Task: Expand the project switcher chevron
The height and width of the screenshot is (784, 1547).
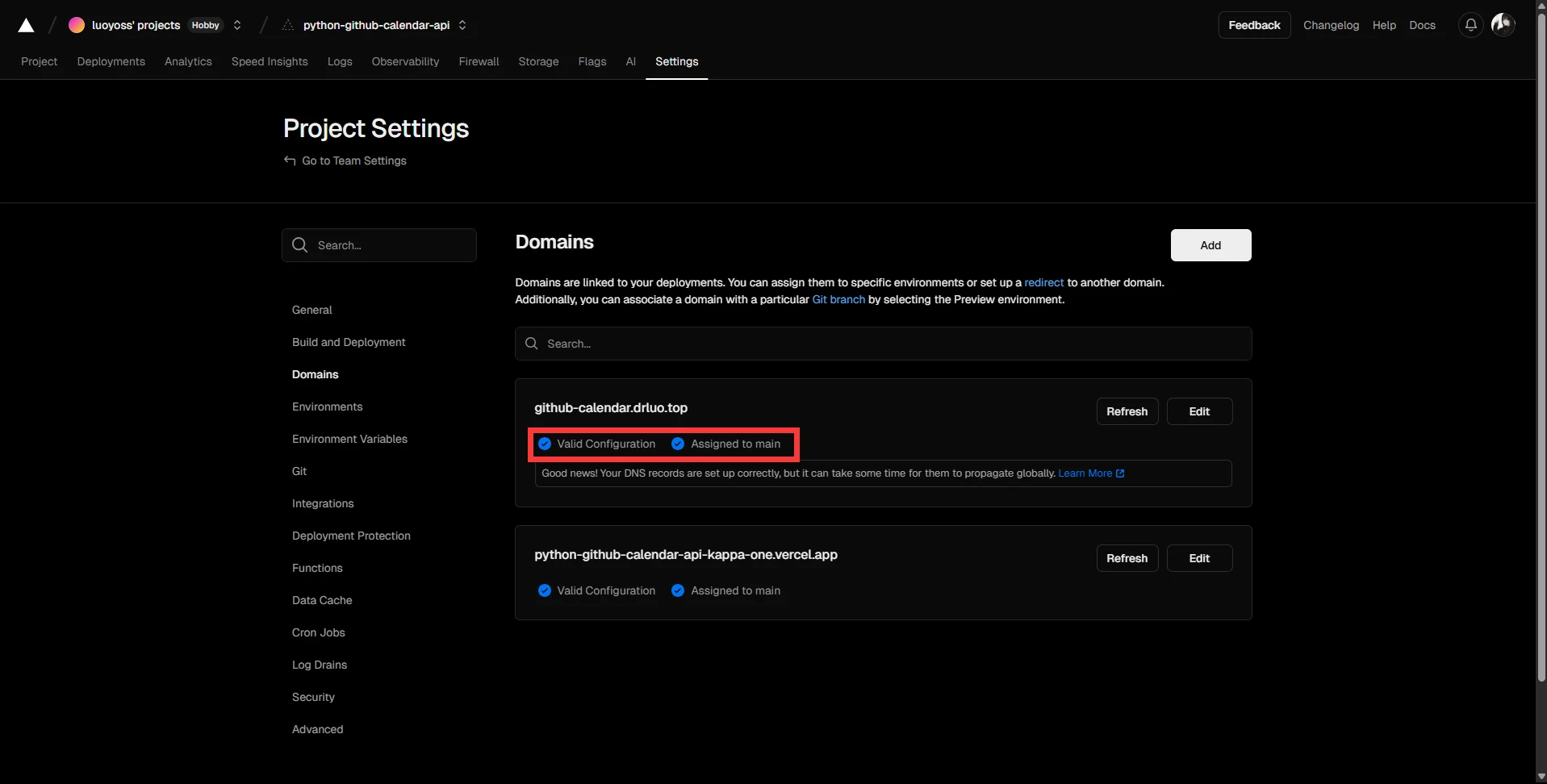Action: (462, 25)
